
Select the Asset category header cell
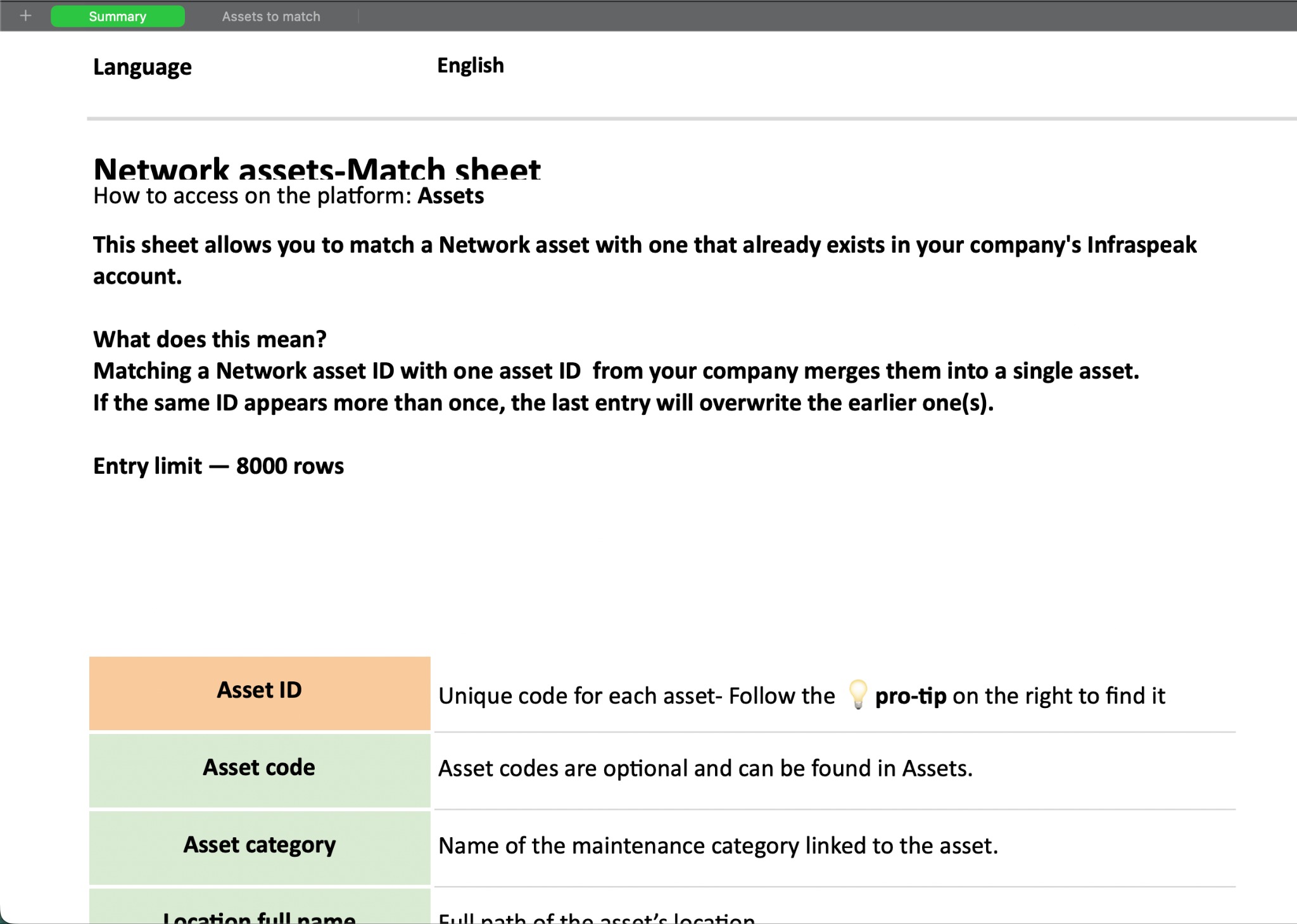point(260,846)
